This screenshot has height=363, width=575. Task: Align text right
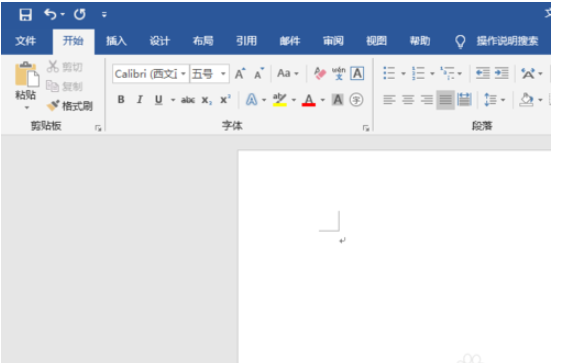tap(427, 100)
